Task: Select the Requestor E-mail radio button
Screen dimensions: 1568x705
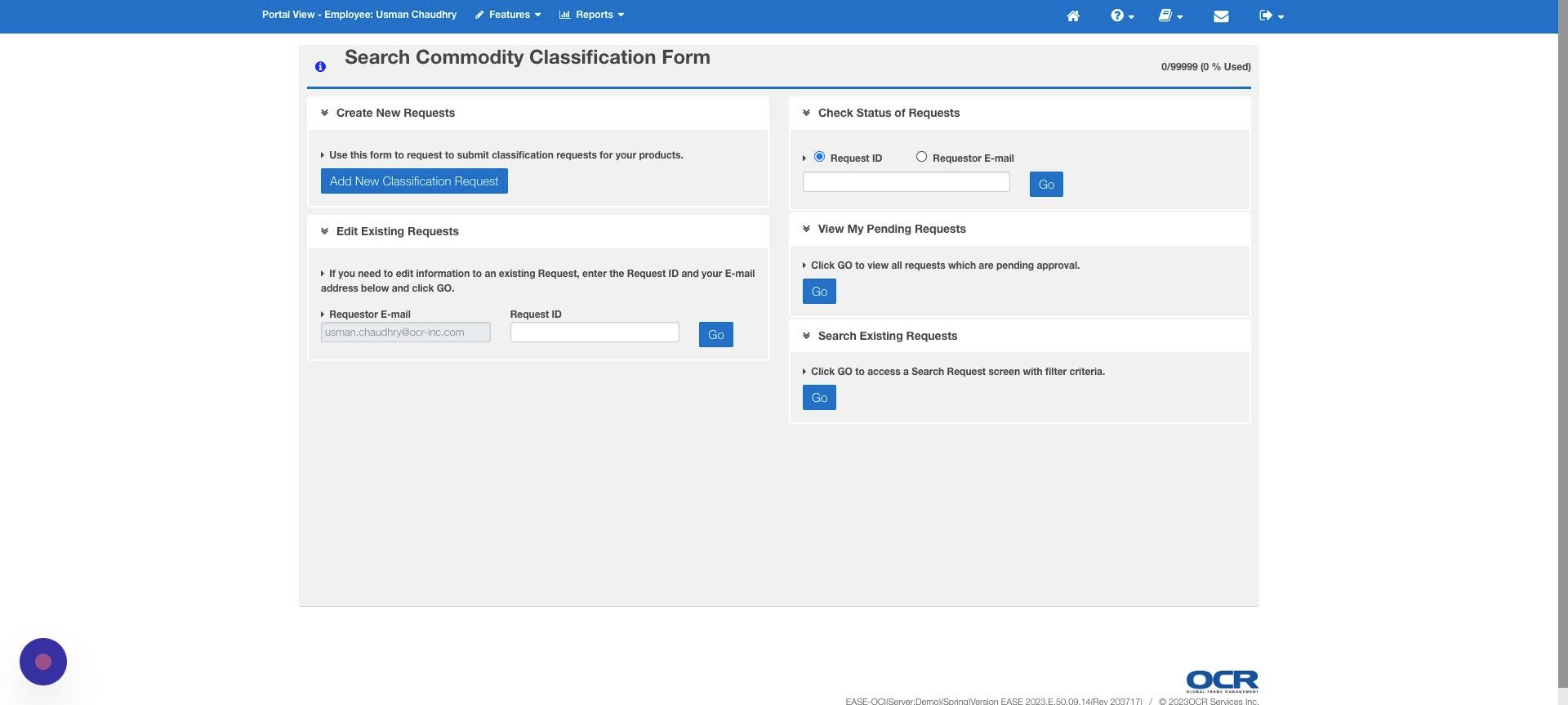Action: [x=921, y=157]
